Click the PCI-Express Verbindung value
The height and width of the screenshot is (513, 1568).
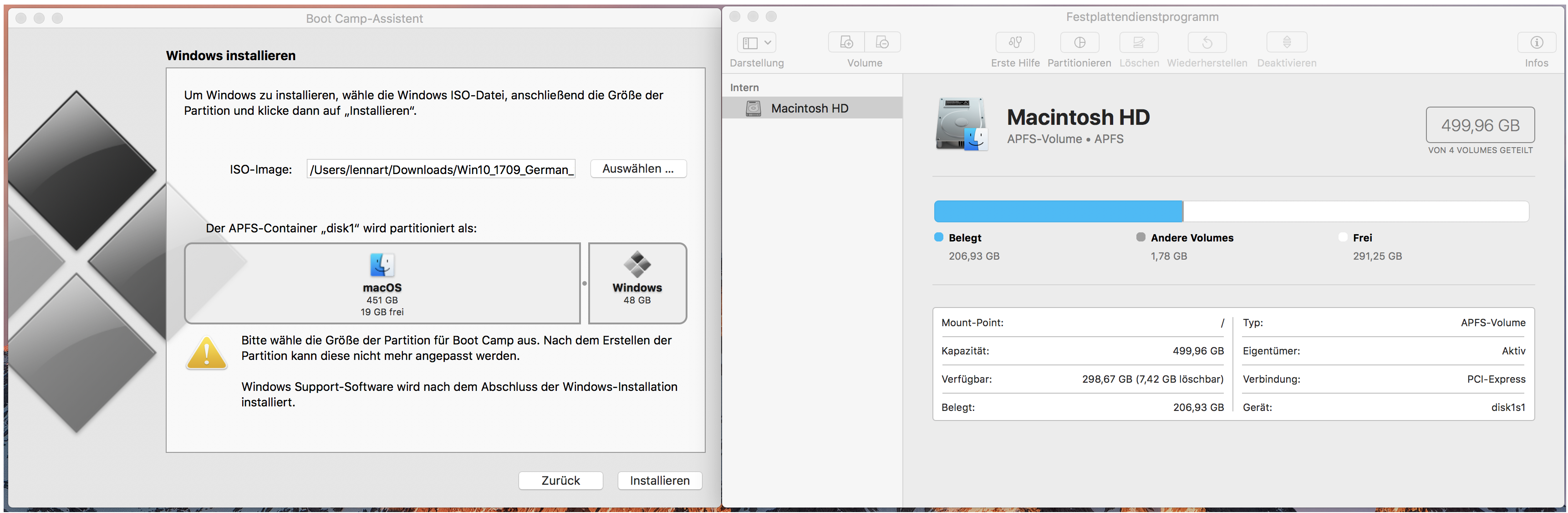pyautogui.click(x=1496, y=379)
